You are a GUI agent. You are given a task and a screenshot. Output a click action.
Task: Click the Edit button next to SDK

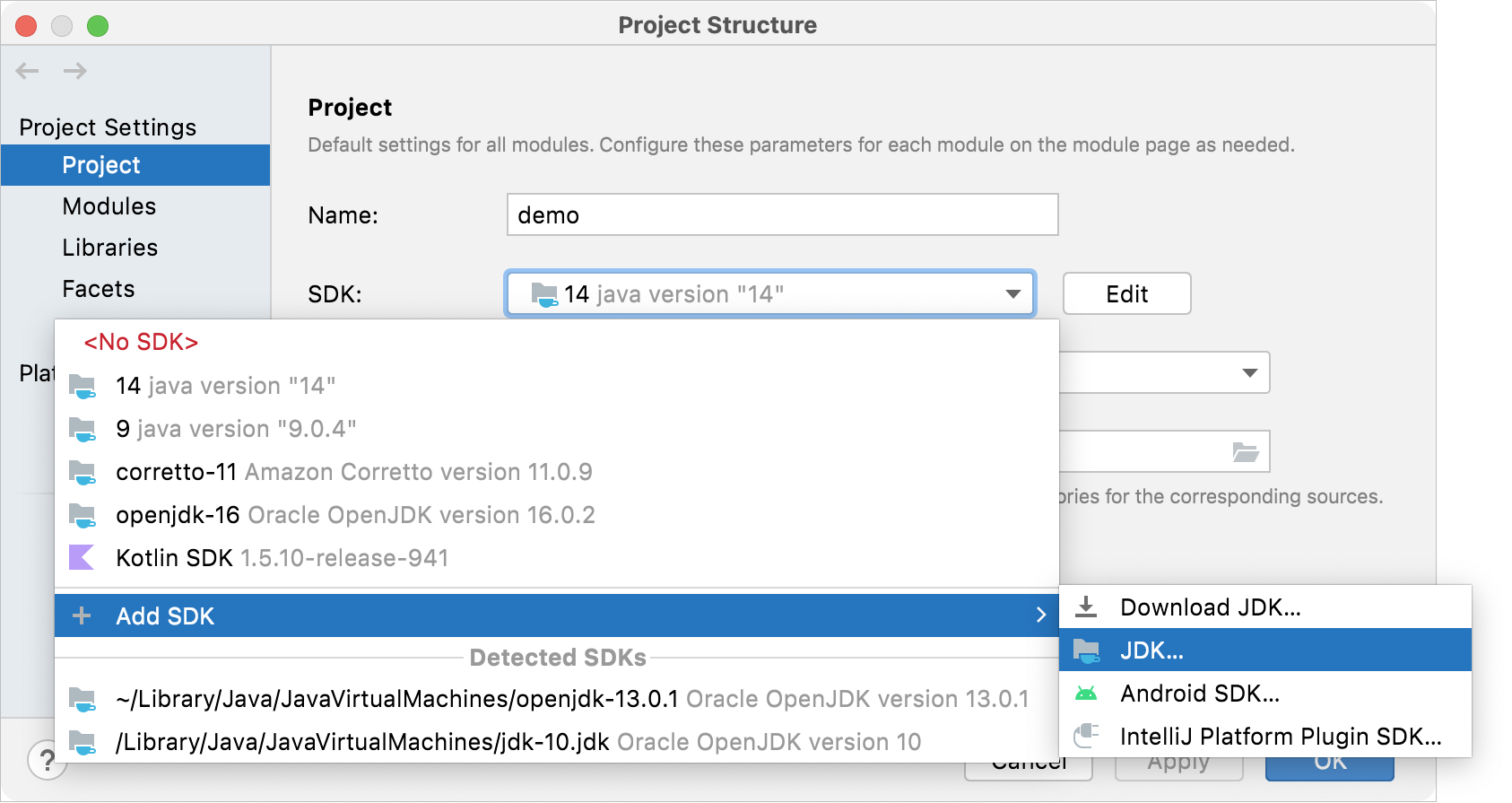(1126, 294)
